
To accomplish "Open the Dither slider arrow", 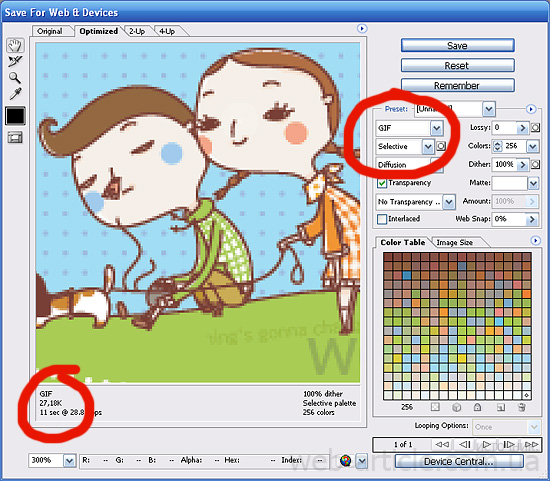I will coord(522,164).
